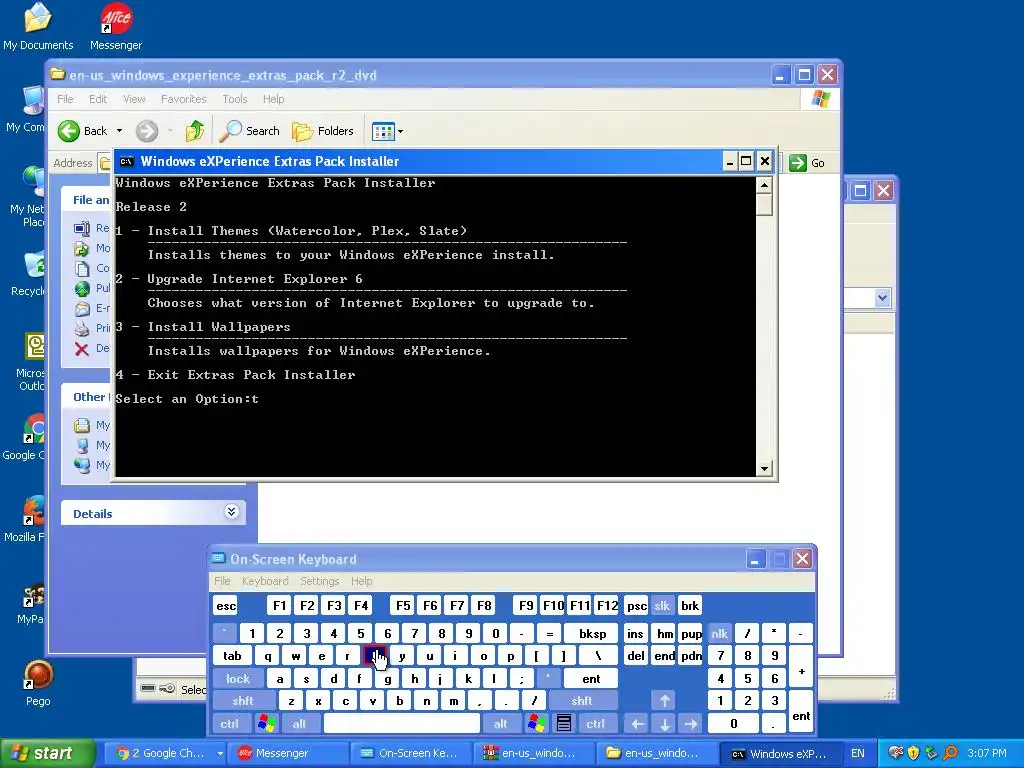Click the Up folder icon in Explorer
Image resolution: width=1024 pixels, height=768 pixels.
(195, 131)
